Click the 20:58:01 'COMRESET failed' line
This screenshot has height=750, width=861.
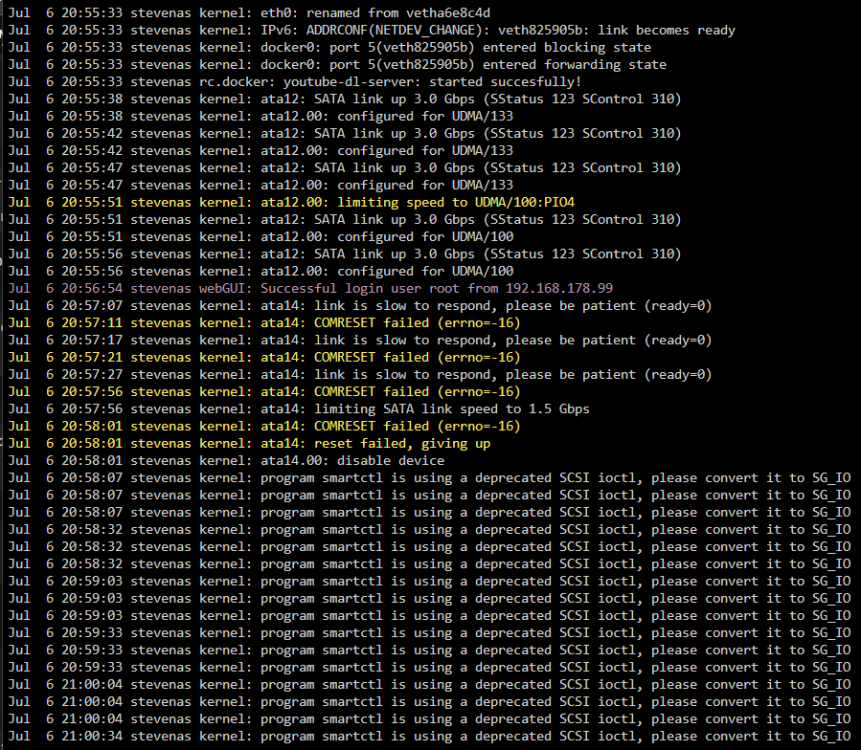click(264, 426)
